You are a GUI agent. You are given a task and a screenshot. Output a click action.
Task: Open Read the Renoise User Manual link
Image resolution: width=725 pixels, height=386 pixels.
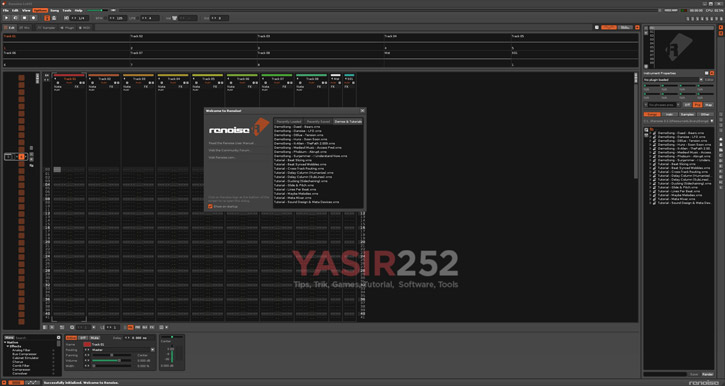coord(231,143)
